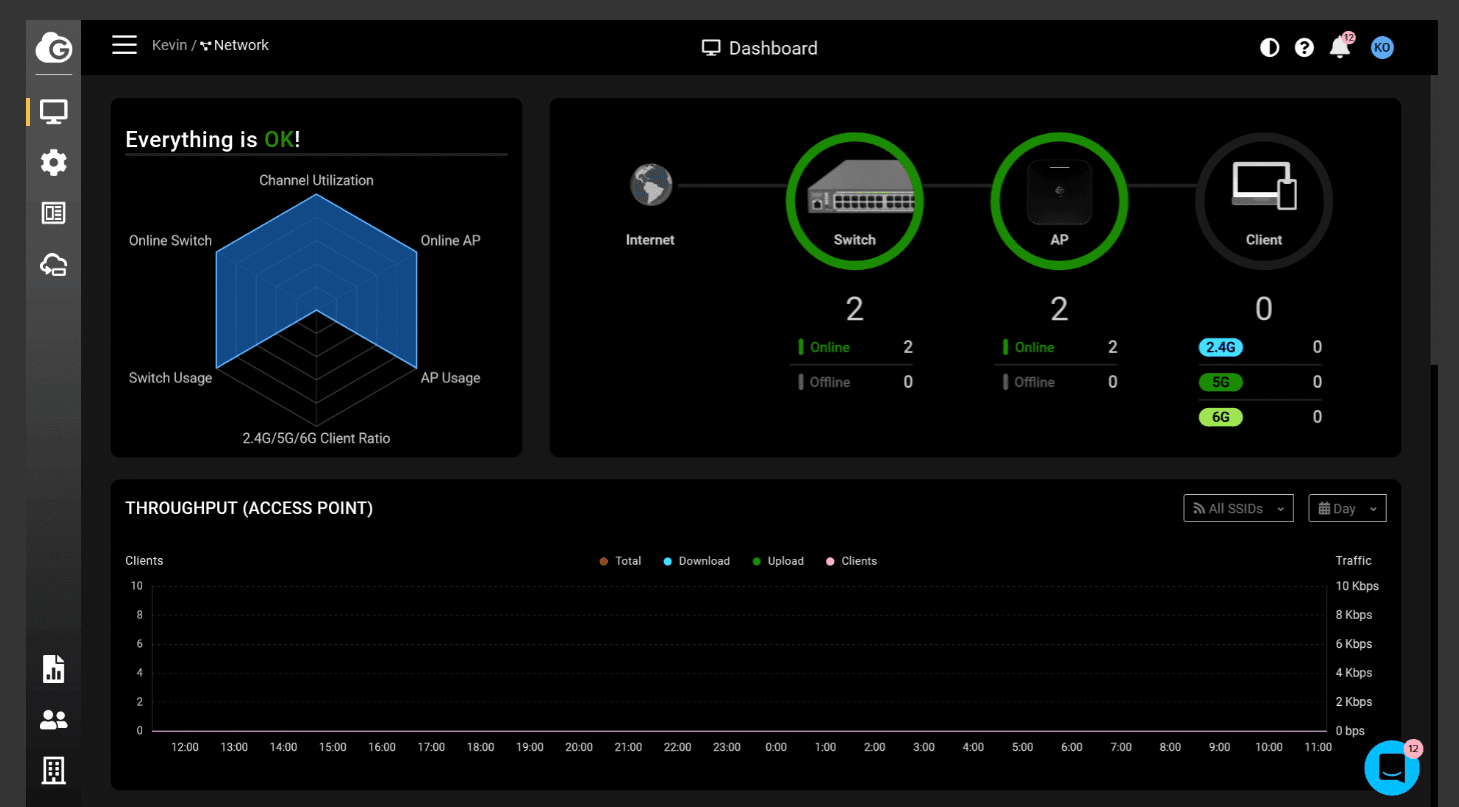Click the 5G client badge

(x=1221, y=382)
